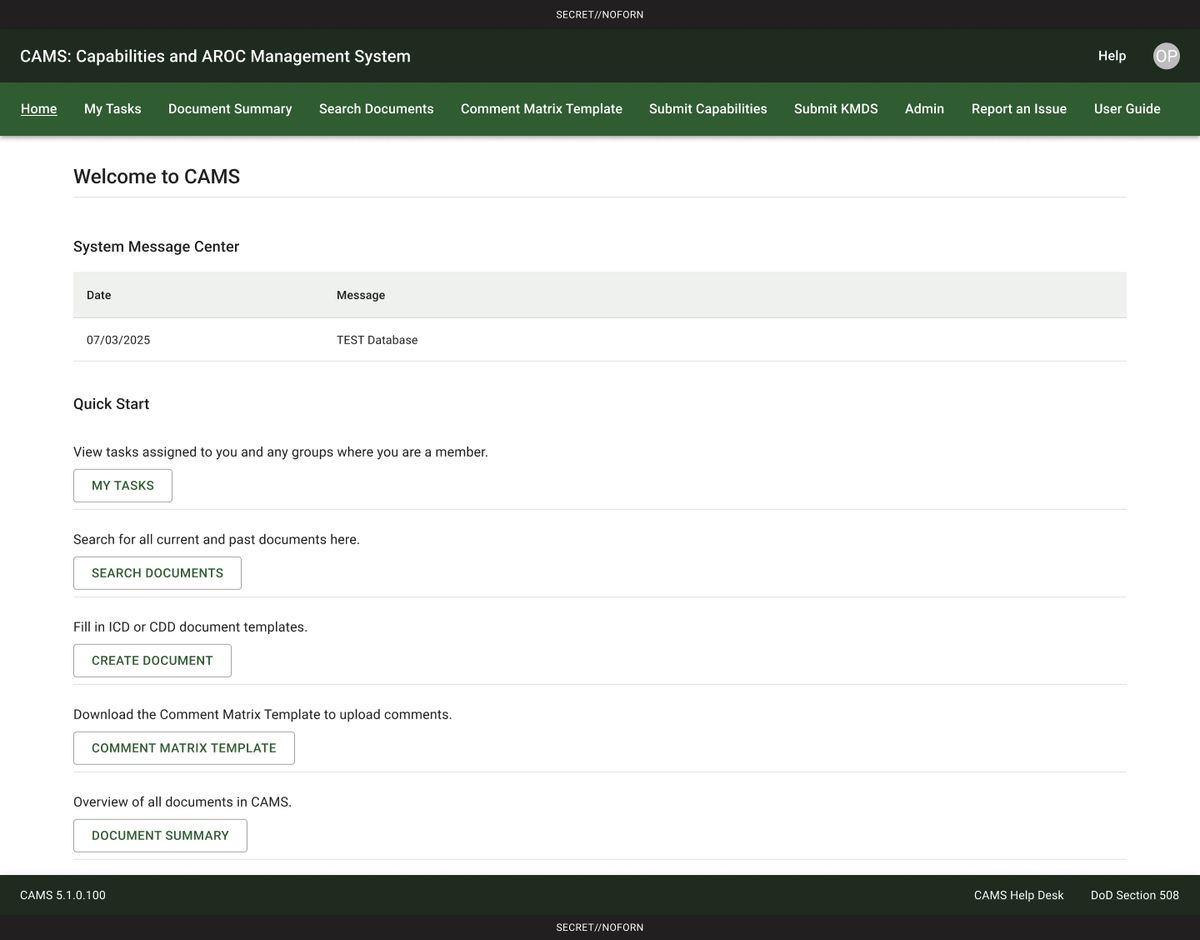Click the COMMENT MATRIX TEMPLATE button

click(184, 748)
